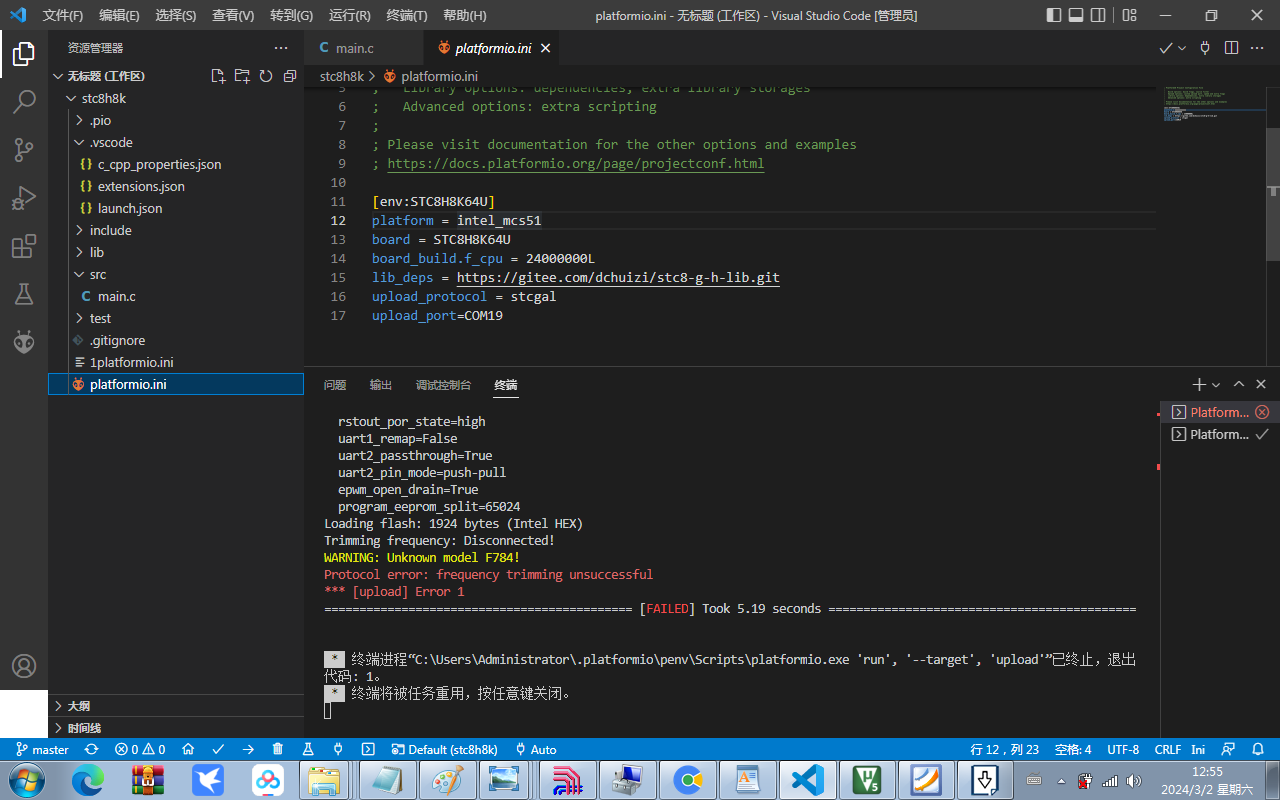Toggle secondary side bar layout button
This screenshot has height=800, width=1280.
[1098, 15]
